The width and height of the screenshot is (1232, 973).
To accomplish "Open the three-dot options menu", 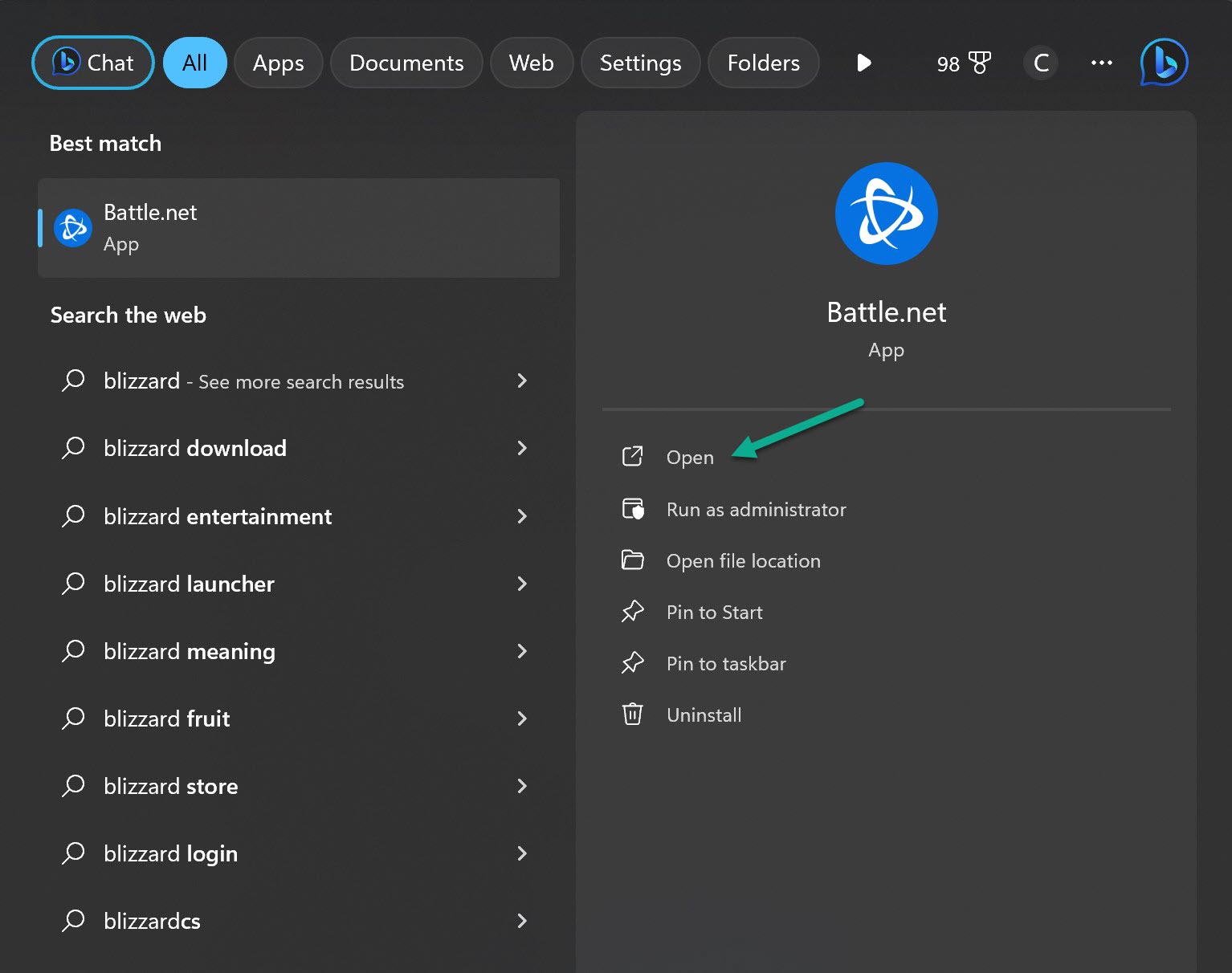I will [1102, 63].
